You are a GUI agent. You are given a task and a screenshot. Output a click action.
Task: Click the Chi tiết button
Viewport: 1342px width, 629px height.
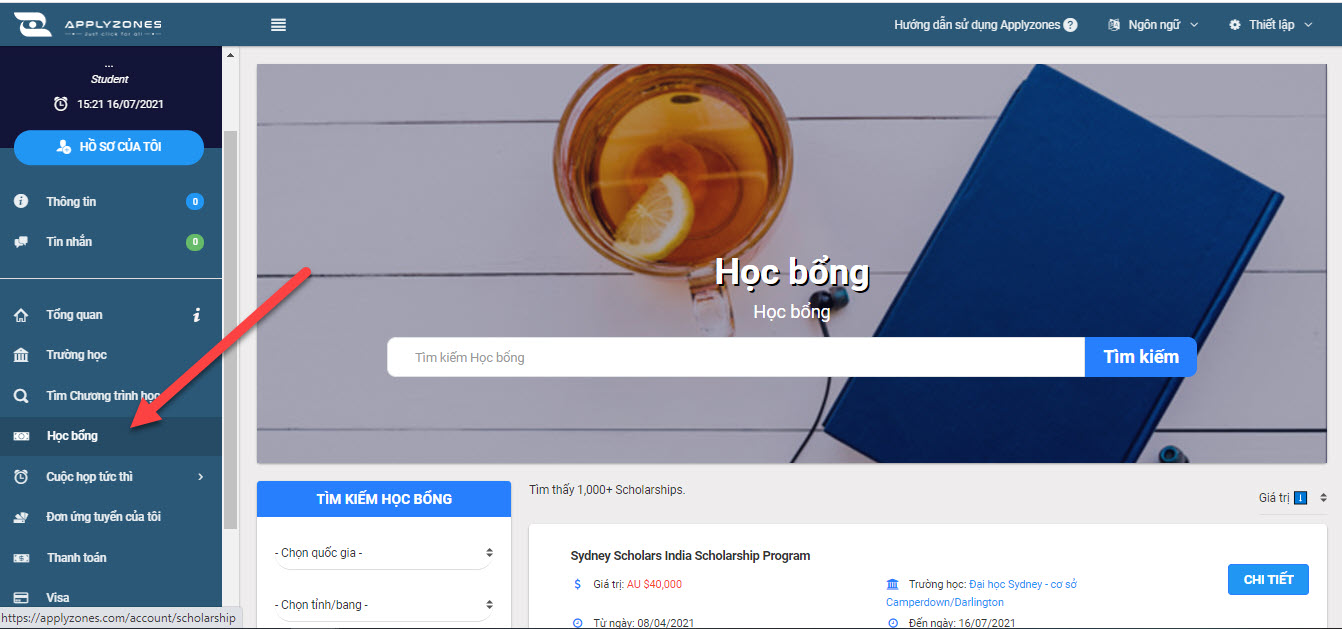tap(1268, 580)
